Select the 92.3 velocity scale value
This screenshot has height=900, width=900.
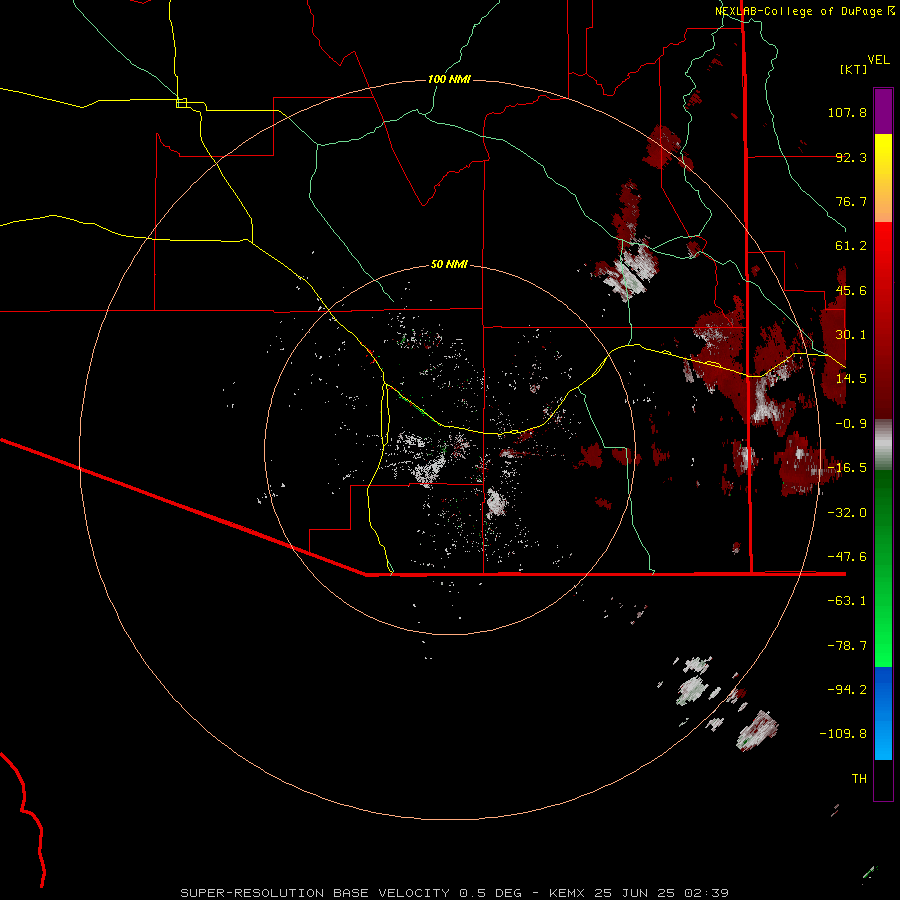click(x=851, y=157)
